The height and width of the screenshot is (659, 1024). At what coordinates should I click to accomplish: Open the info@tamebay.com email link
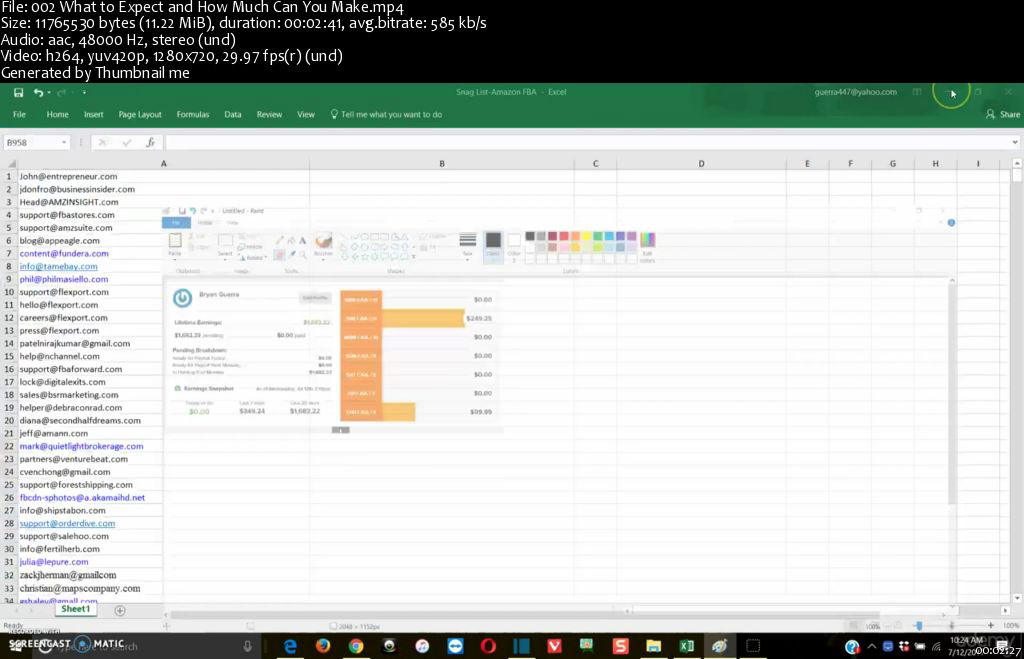(x=58, y=266)
